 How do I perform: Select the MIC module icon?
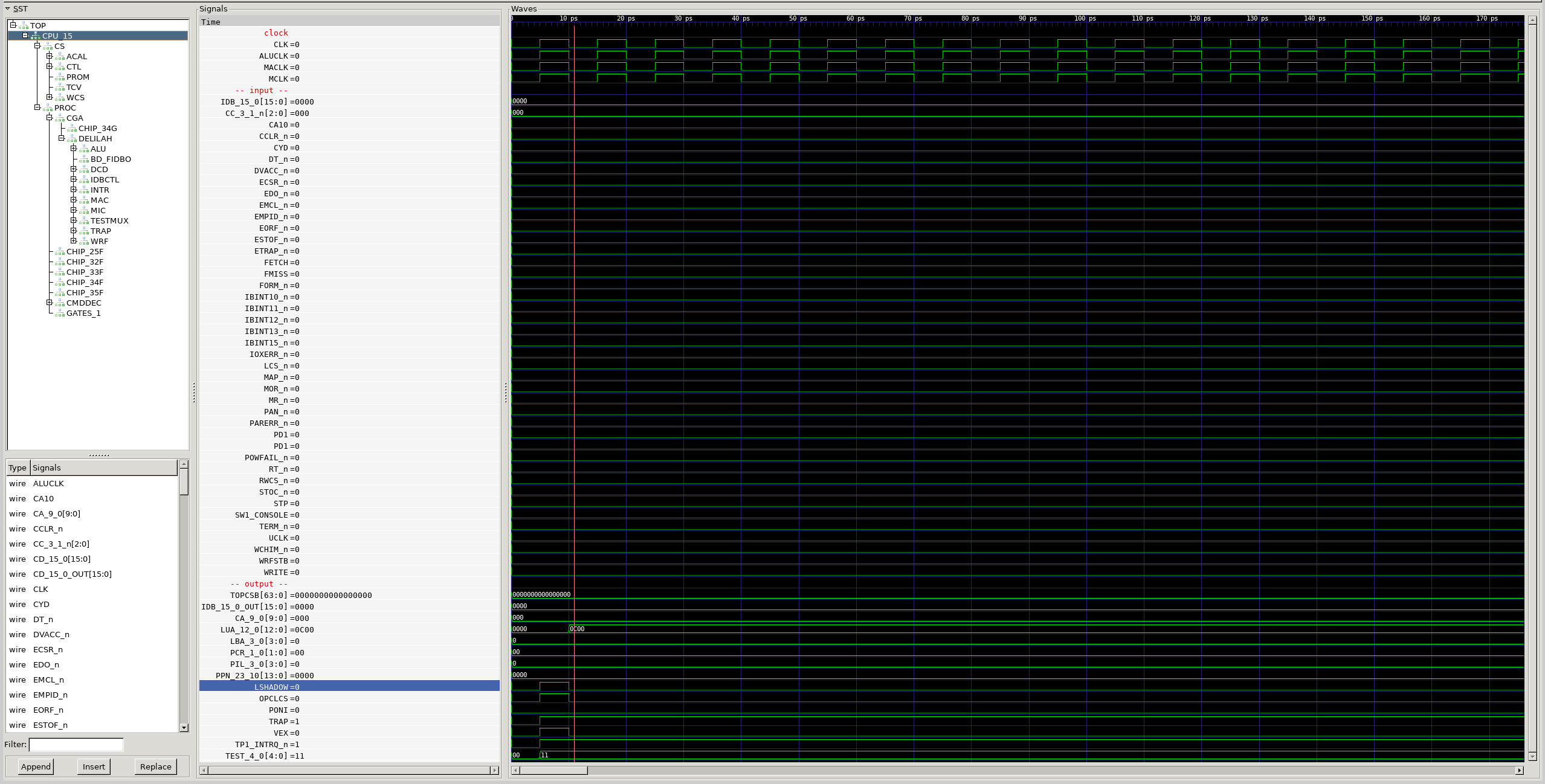pyautogui.click(x=84, y=211)
